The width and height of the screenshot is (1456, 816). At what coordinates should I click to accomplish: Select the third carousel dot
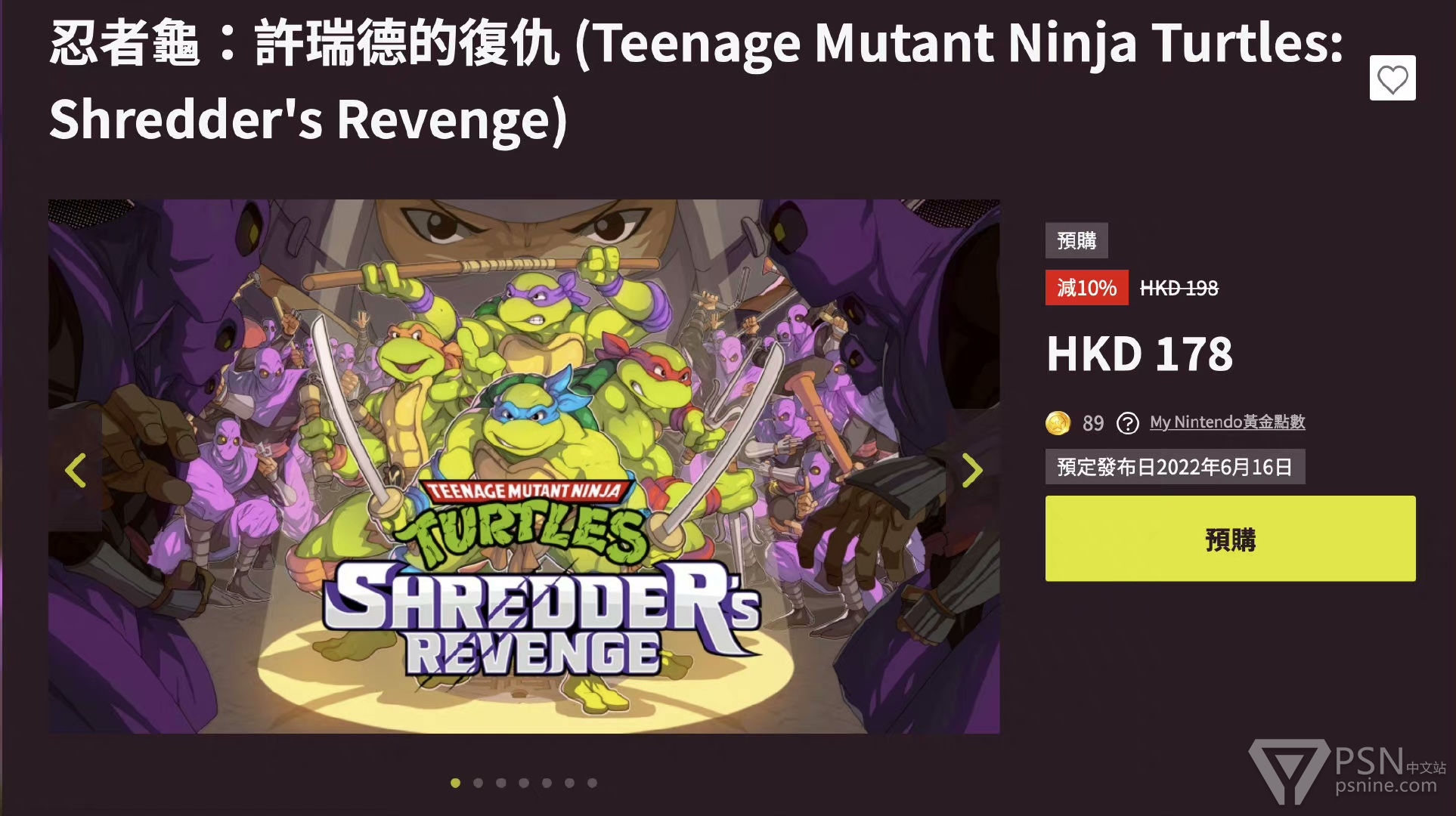tap(500, 783)
